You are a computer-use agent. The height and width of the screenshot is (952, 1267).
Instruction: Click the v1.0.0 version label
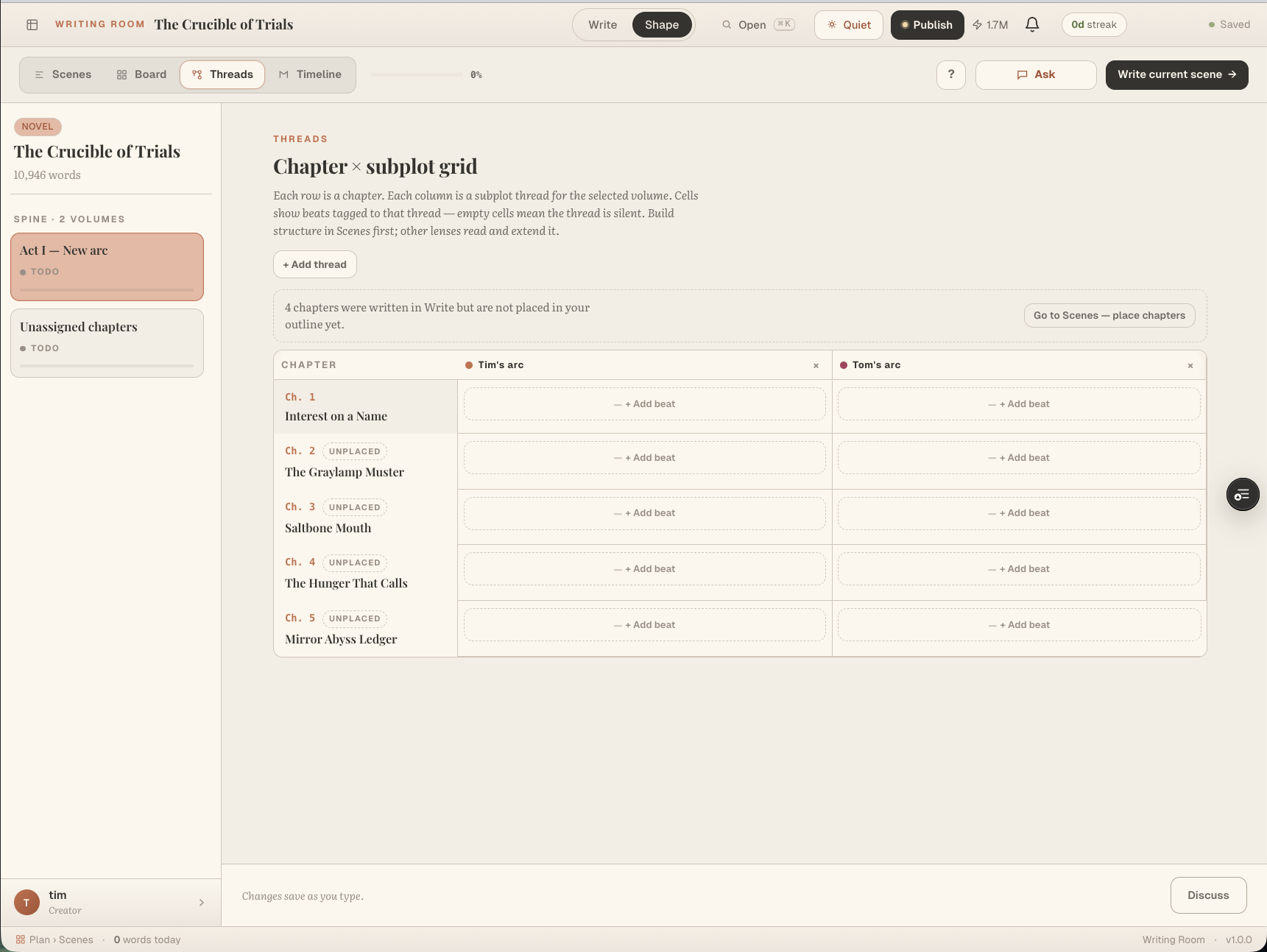click(x=1238, y=939)
